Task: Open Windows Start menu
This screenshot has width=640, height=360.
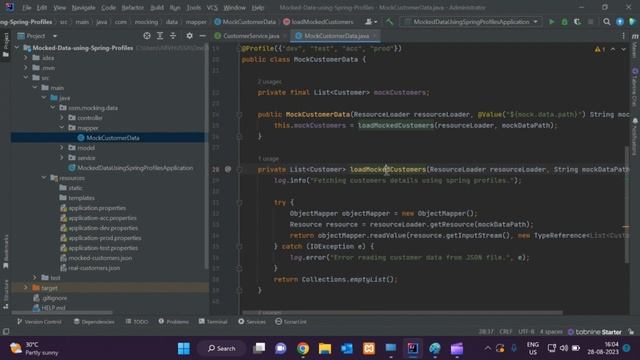Action: [184, 349]
